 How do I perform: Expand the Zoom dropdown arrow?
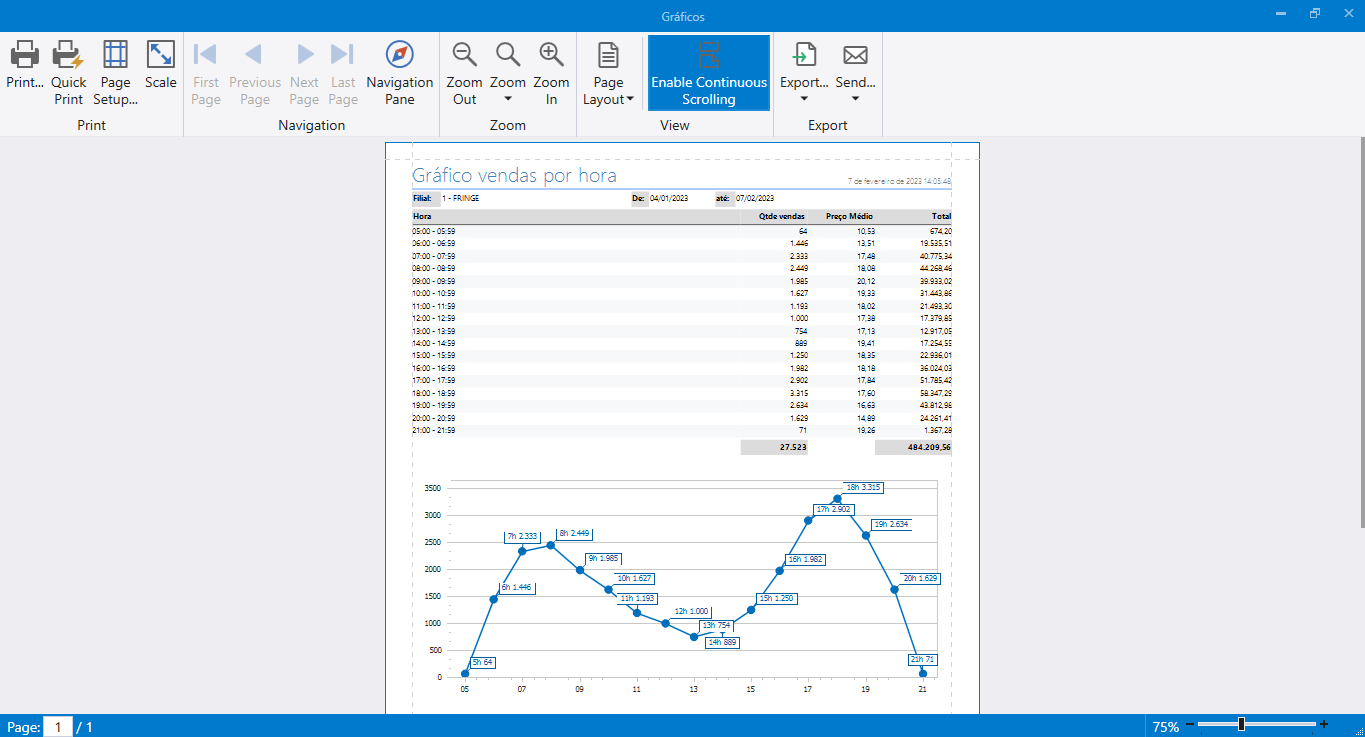pyautogui.click(x=508, y=99)
